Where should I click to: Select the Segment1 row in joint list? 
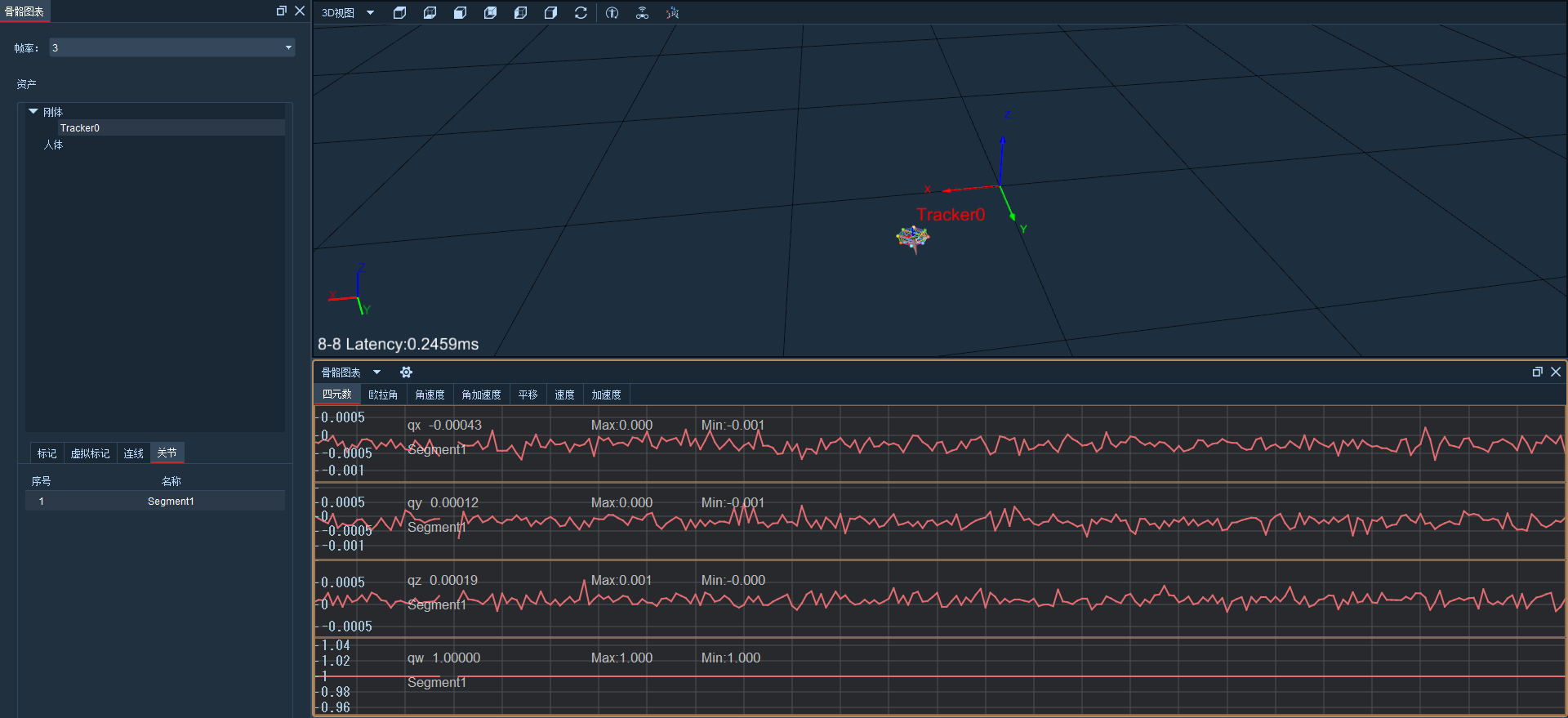coord(155,501)
